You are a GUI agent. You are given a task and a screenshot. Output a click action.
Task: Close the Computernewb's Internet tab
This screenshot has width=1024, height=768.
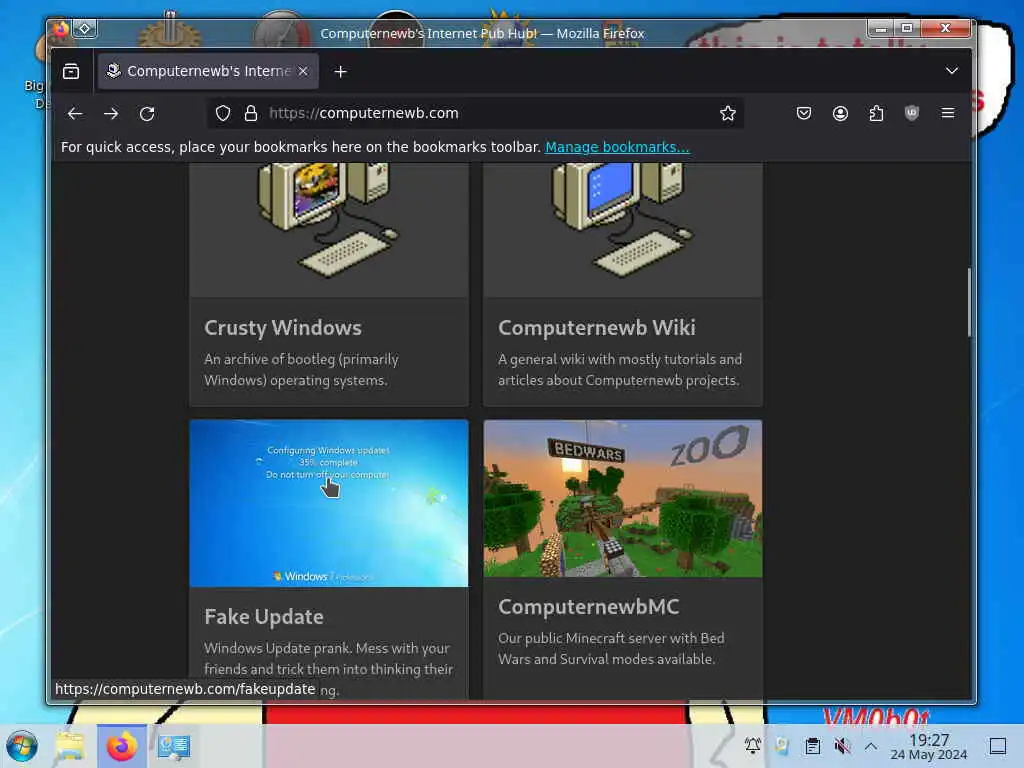click(x=303, y=71)
